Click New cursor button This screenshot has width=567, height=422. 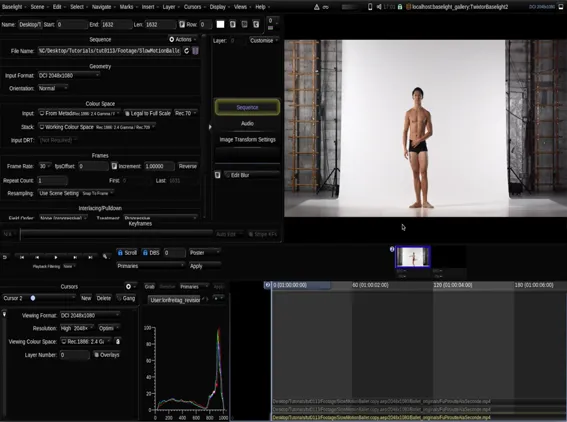(x=86, y=298)
